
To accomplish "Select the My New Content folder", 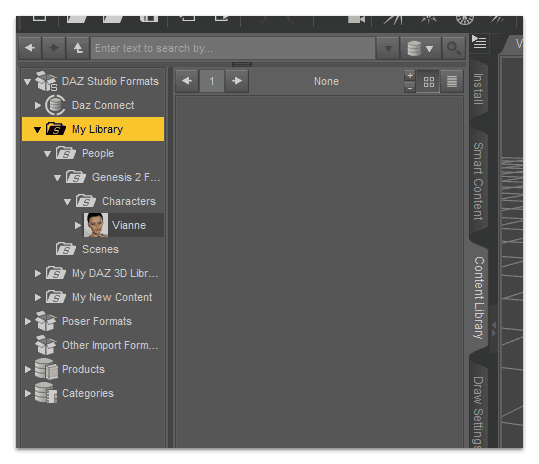I will coord(112,298).
